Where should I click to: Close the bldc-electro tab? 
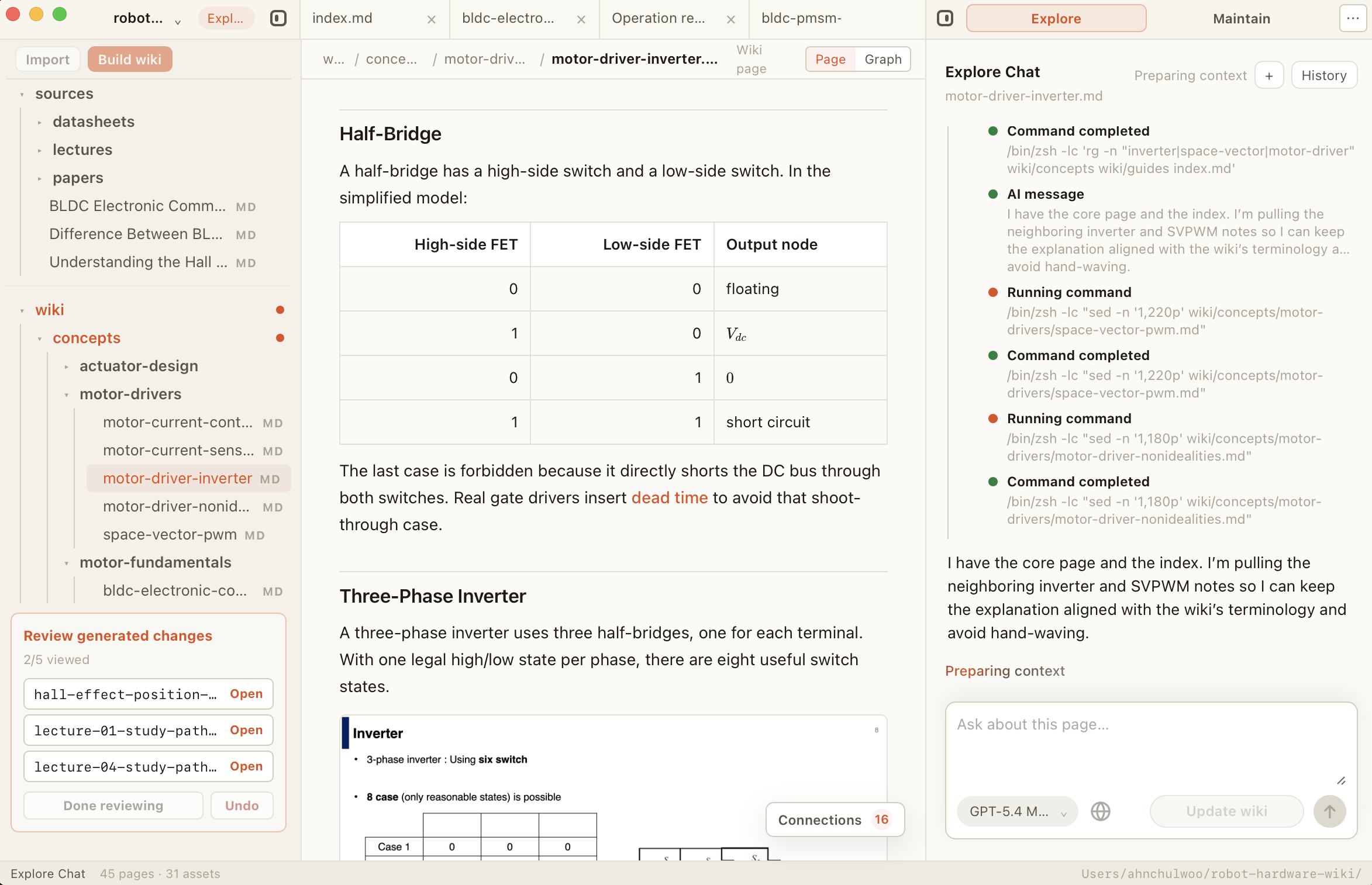pos(581,19)
